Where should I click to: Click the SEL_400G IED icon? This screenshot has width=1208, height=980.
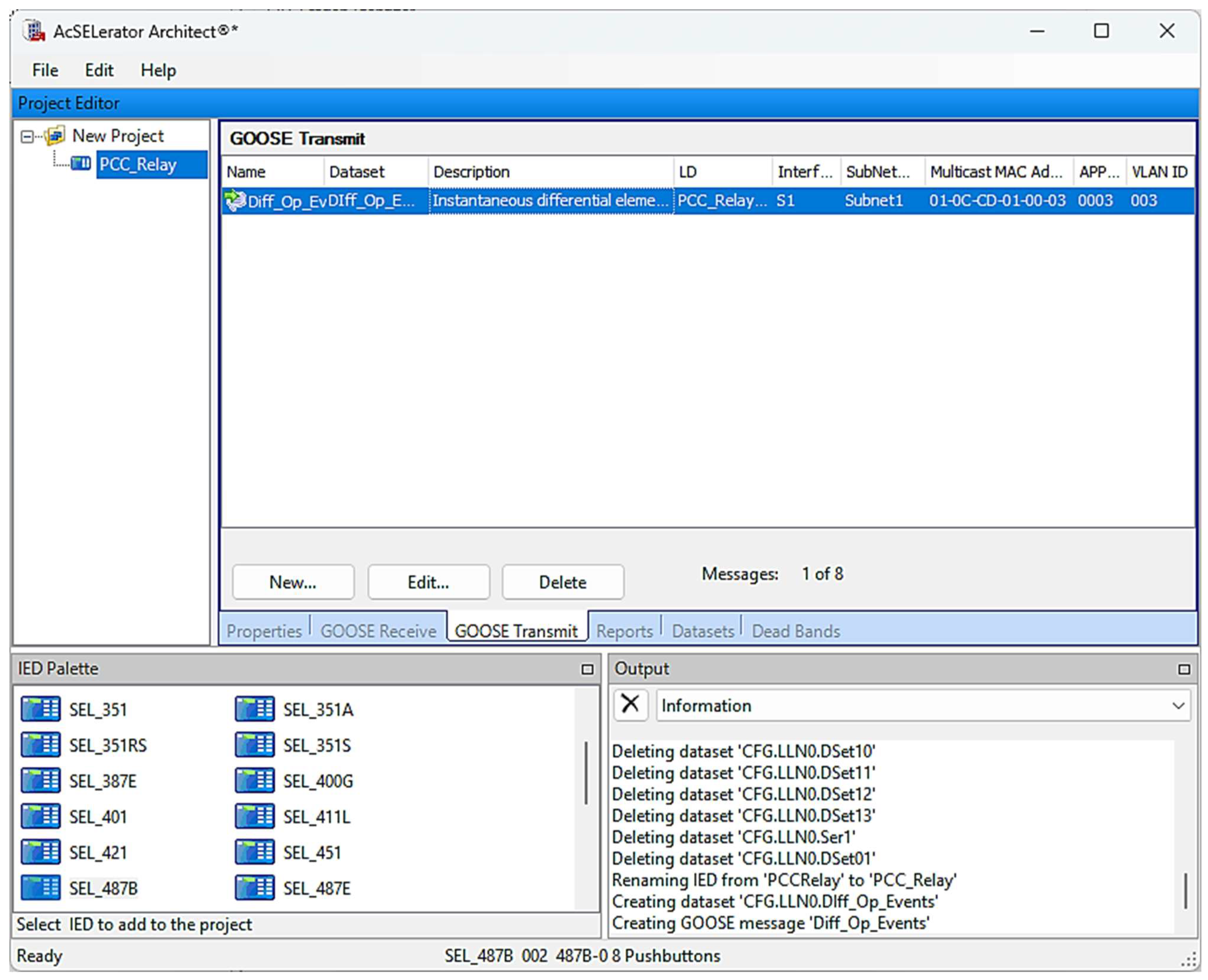pos(255,781)
